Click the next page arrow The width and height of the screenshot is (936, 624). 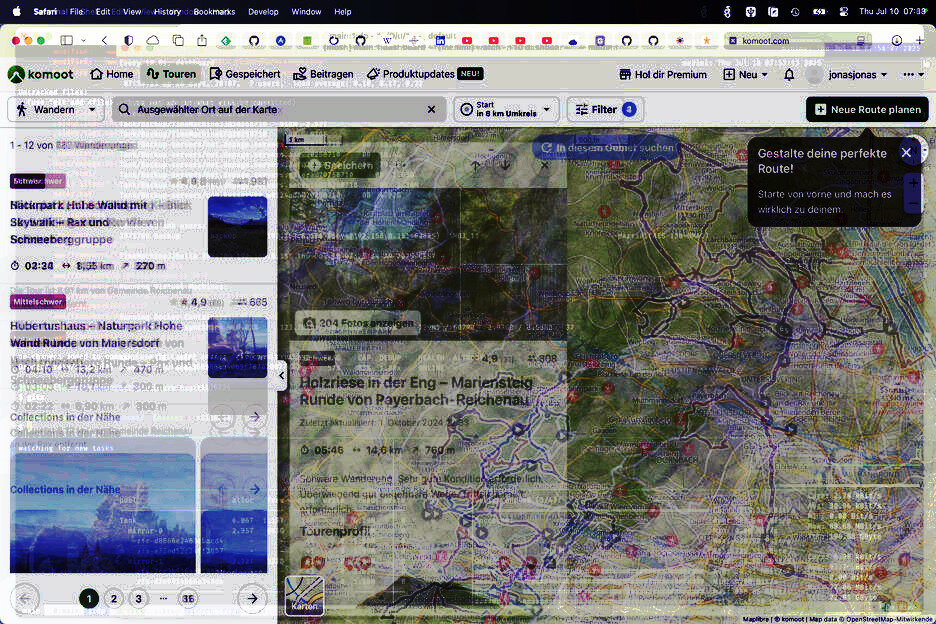coord(252,598)
